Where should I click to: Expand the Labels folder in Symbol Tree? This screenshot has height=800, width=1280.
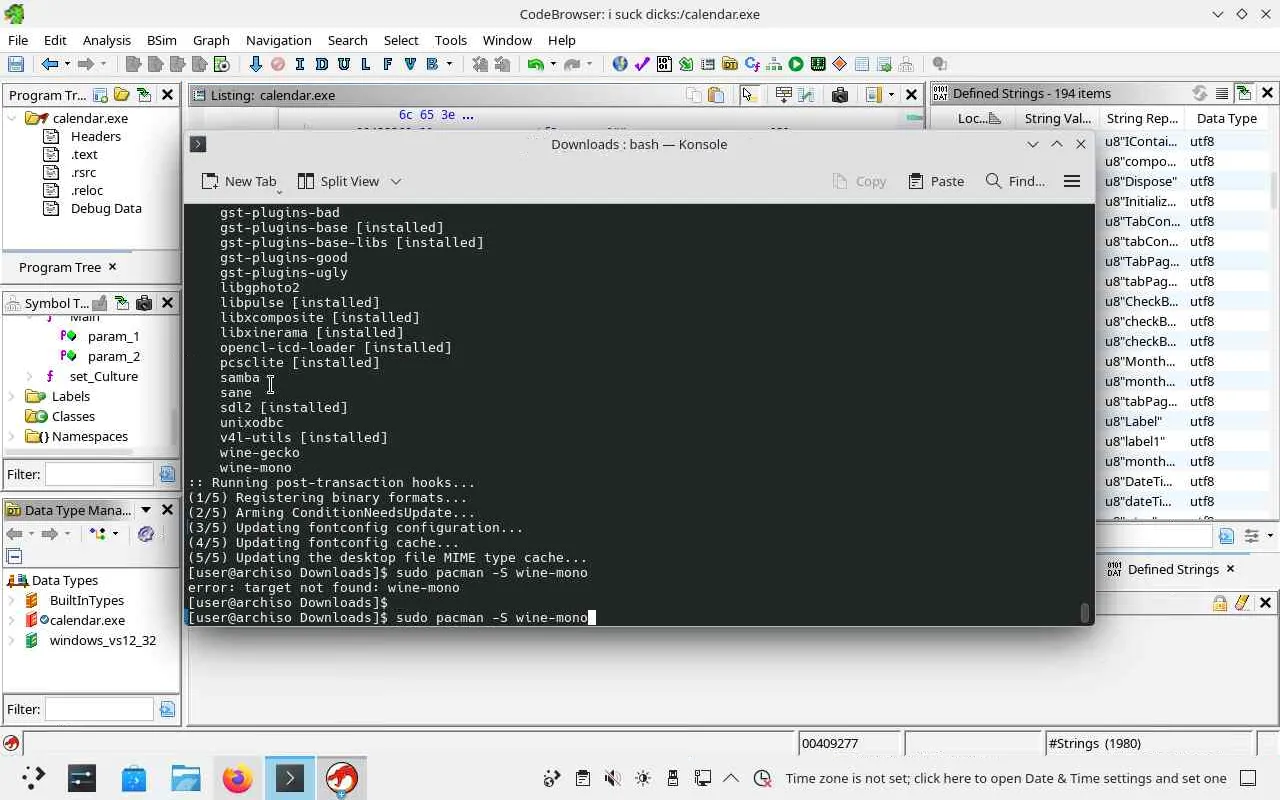pos(12,396)
